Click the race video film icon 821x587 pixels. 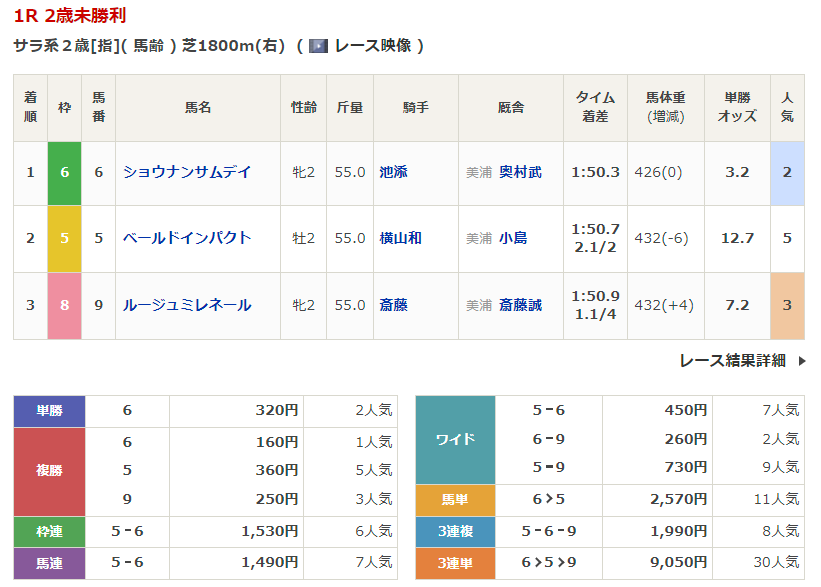click(x=318, y=46)
